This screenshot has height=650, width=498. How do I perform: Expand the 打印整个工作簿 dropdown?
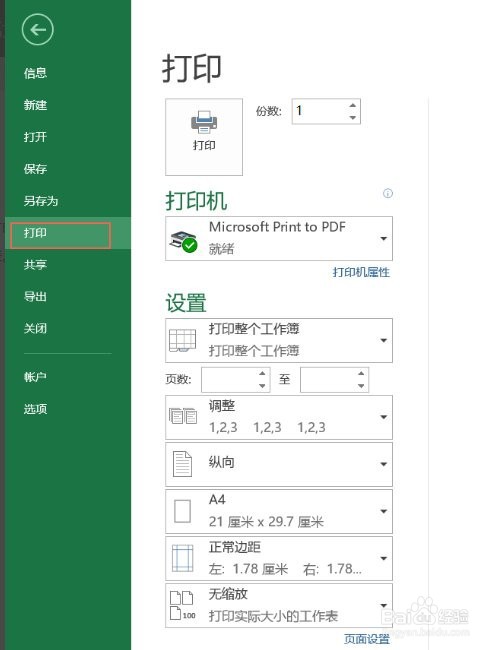pyautogui.click(x=384, y=340)
